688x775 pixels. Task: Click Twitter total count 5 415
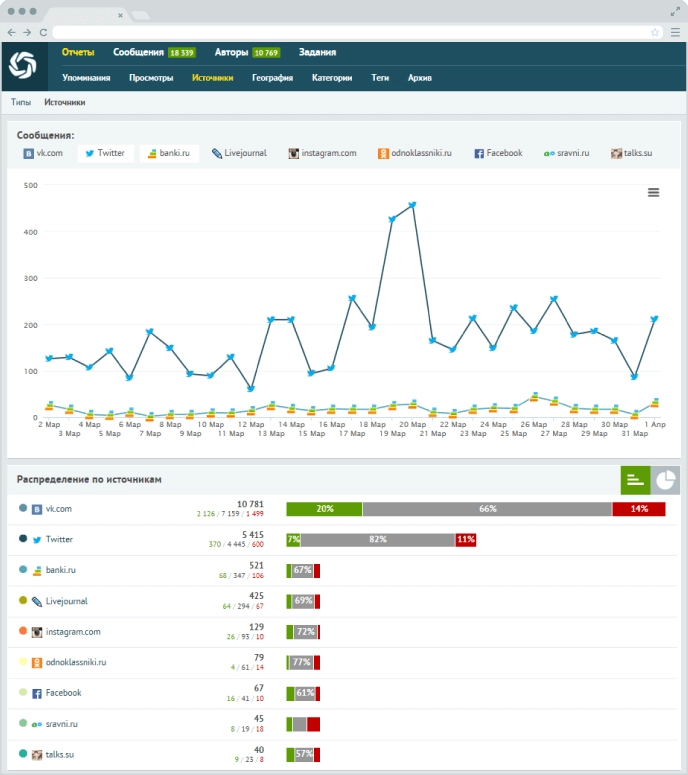253,535
